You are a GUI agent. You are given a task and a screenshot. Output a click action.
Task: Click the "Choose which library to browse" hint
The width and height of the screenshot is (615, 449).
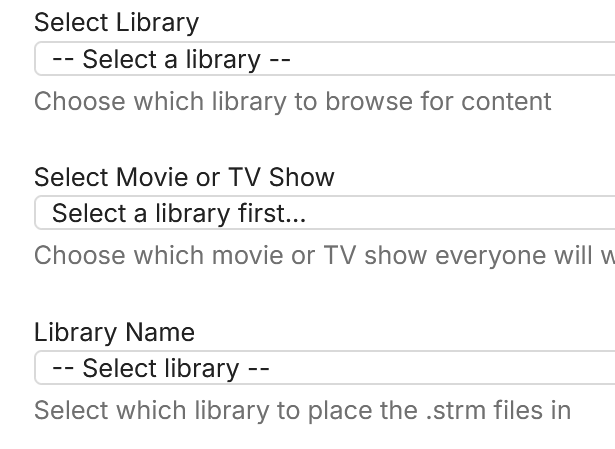pyautogui.click(x=292, y=101)
